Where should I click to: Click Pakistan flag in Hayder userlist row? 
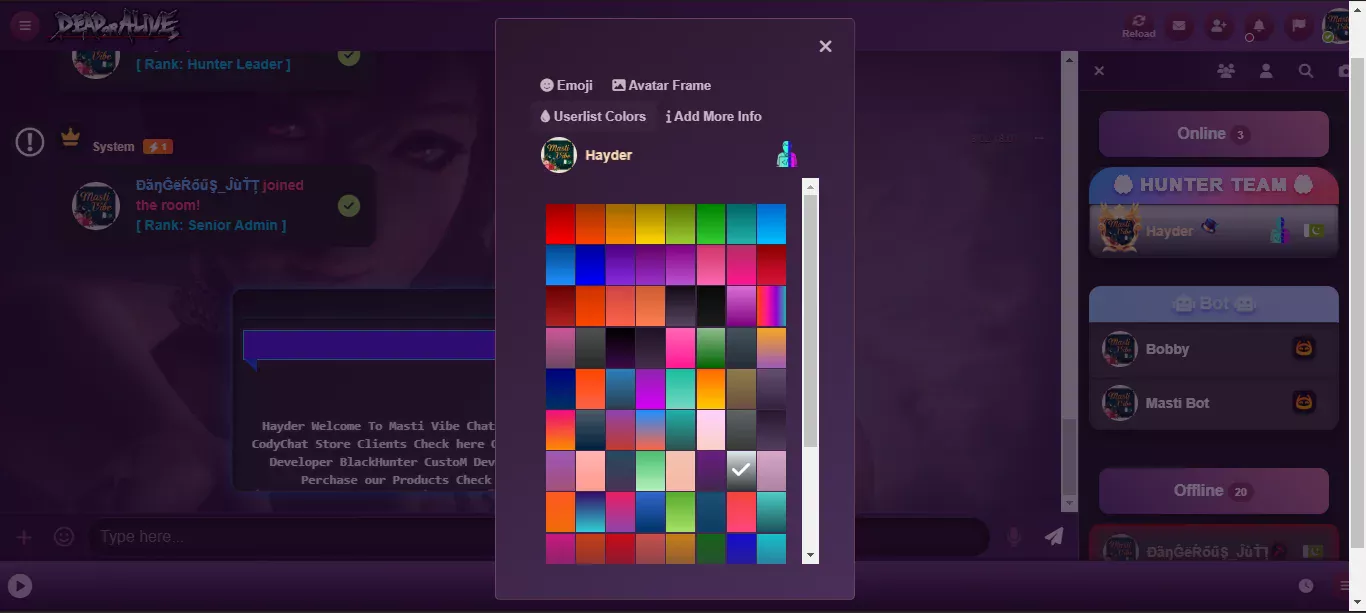click(x=1314, y=231)
